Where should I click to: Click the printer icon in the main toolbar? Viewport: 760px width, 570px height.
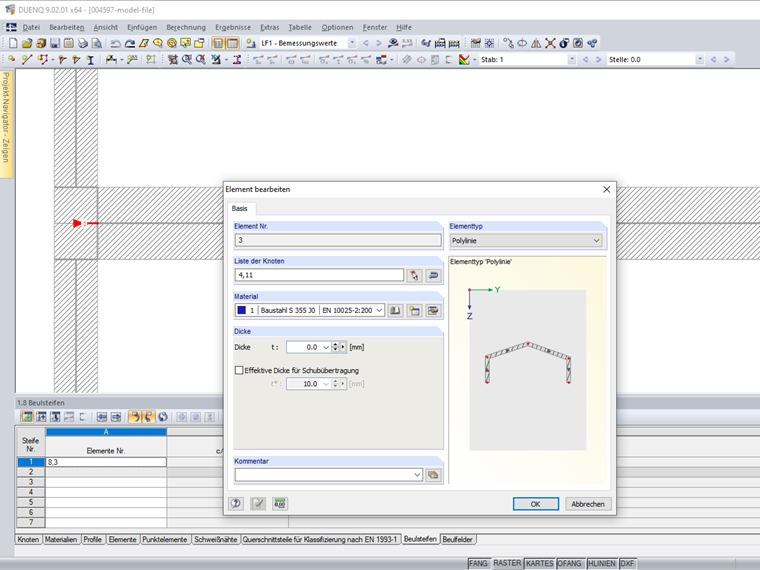click(x=83, y=43)
